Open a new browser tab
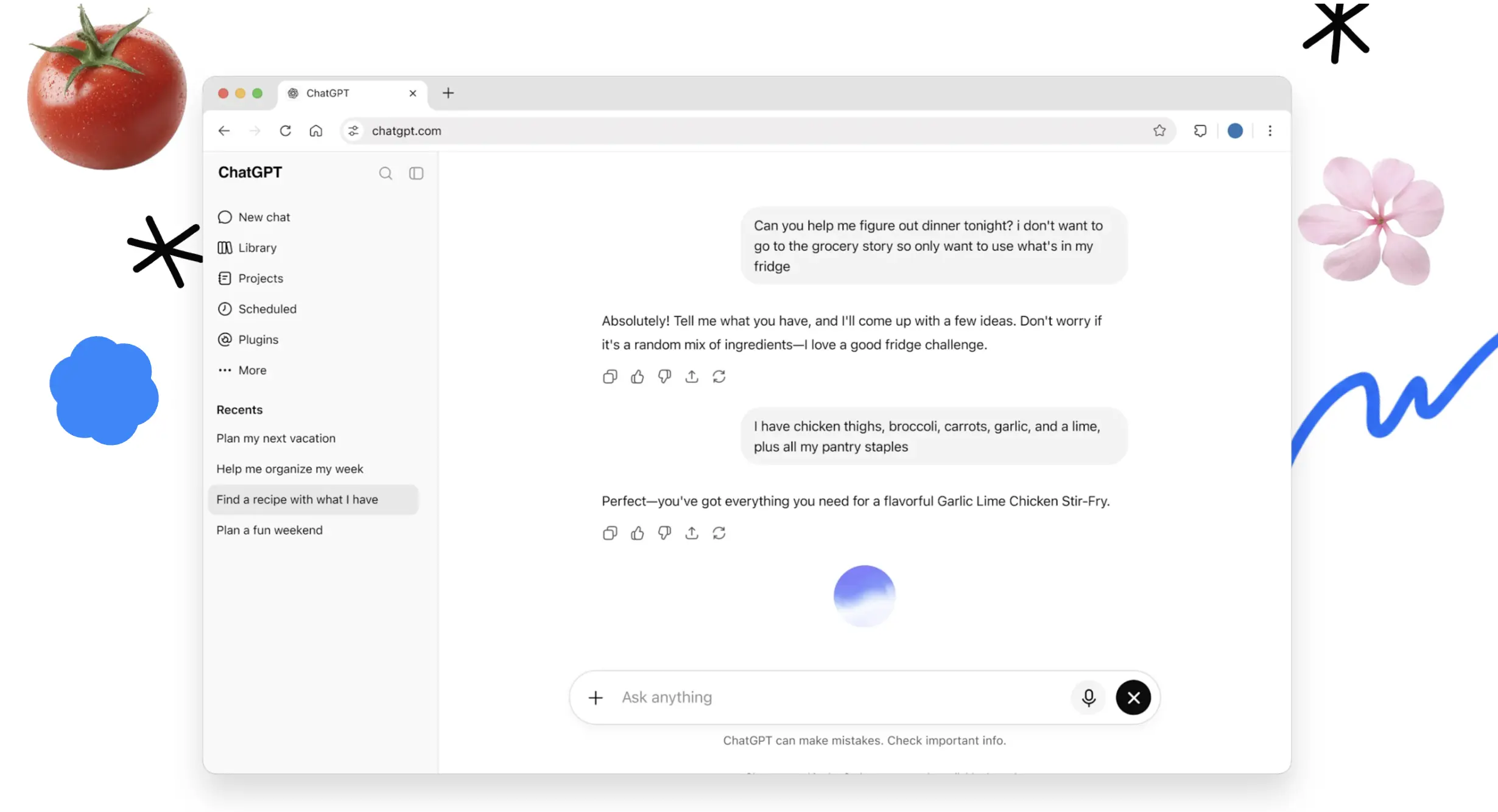This screenshot has width=1498, height=812. (448, 93)
